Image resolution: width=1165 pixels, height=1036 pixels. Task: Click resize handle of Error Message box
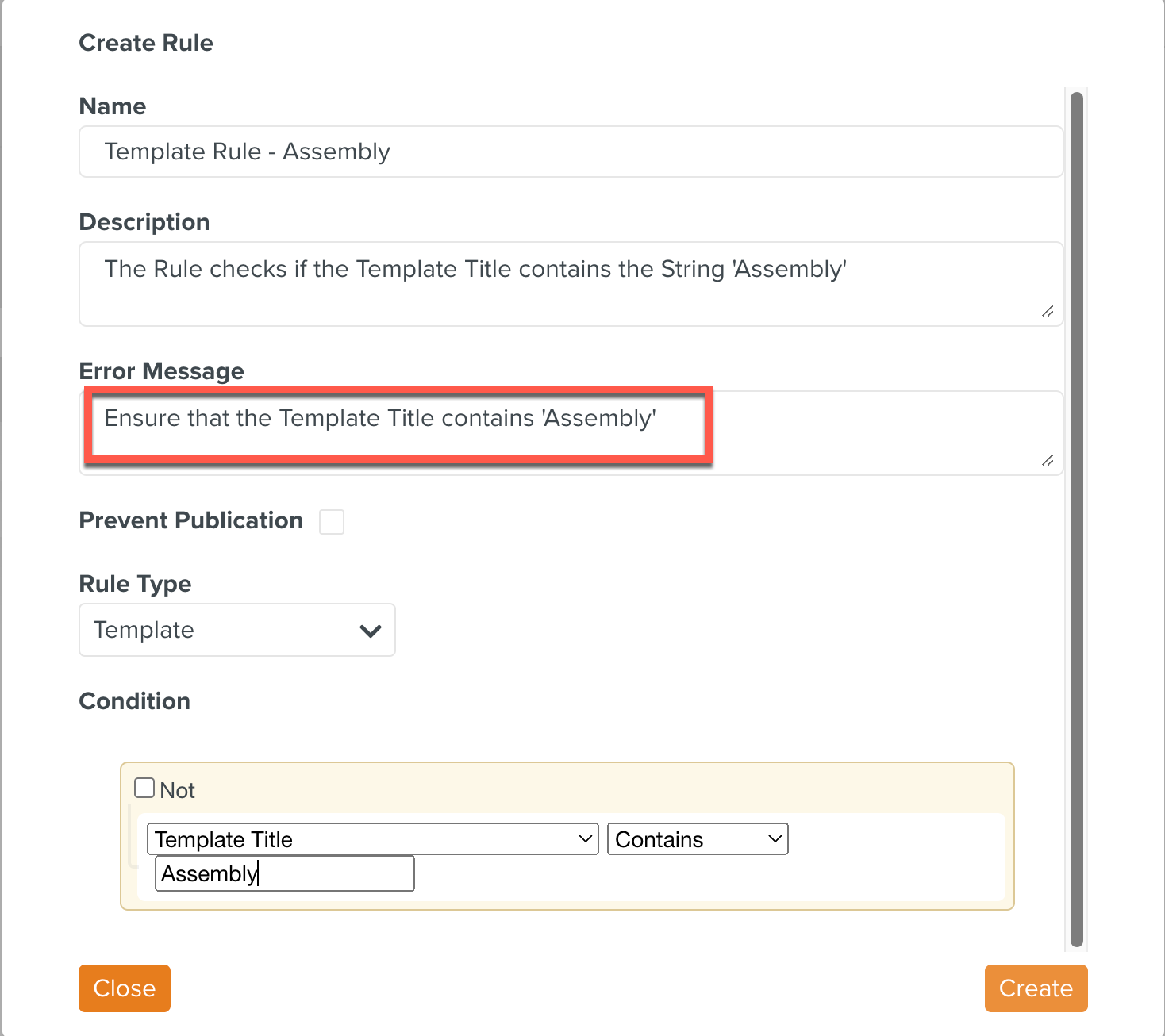click(x=1048, y=460)
